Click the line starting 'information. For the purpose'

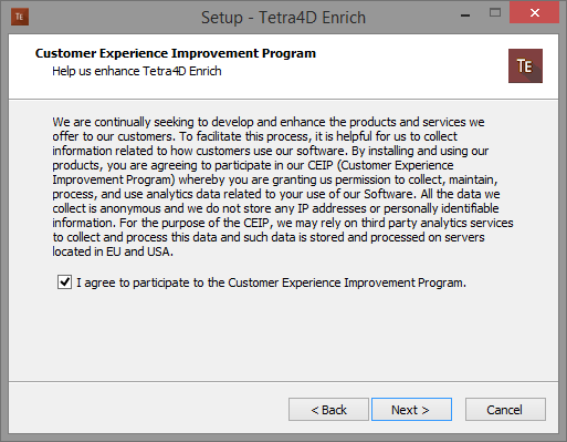[x=283, y=223]
